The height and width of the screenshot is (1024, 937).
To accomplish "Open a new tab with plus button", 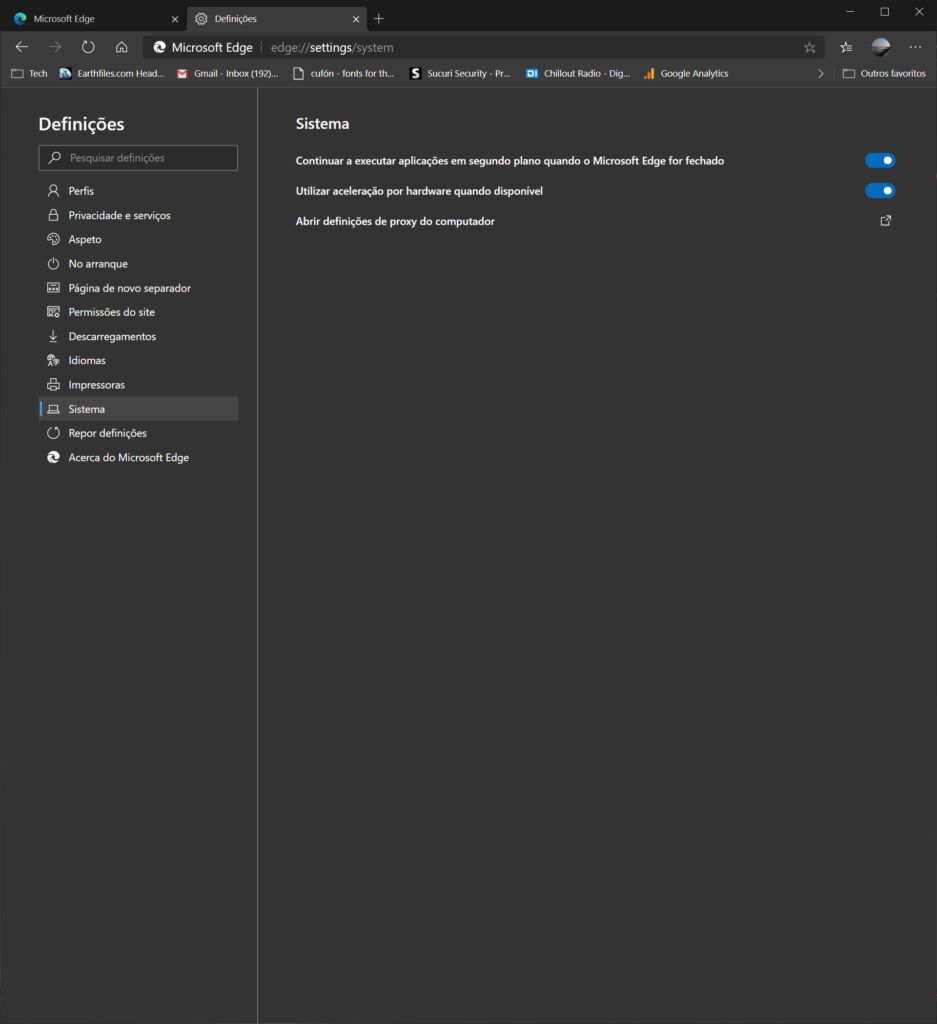I will pyautogui.click(x=379, y=19).
